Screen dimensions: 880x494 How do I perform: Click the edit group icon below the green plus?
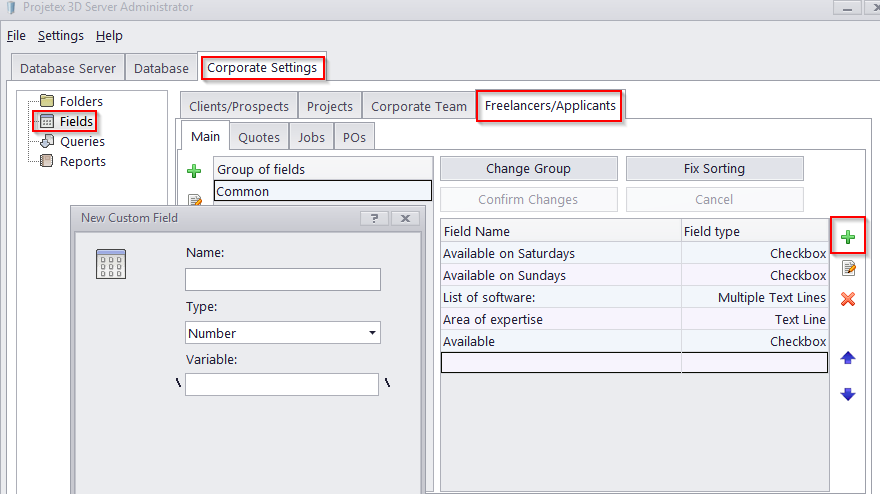tap(194, 199)
